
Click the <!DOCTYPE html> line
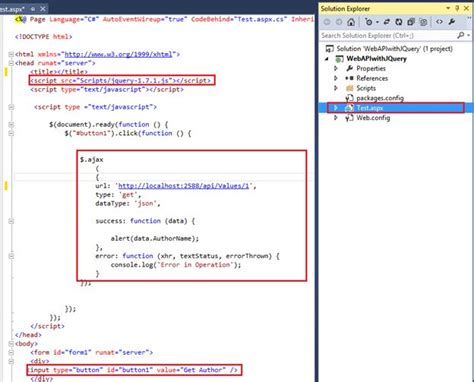(x=43, y=37)
